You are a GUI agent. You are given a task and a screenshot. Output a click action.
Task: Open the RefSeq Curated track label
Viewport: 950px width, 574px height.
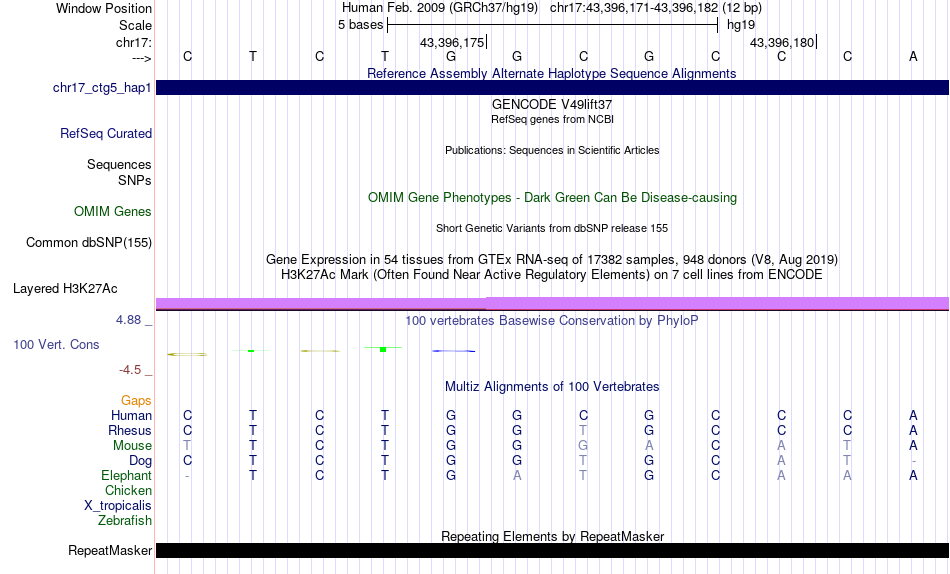106,133
